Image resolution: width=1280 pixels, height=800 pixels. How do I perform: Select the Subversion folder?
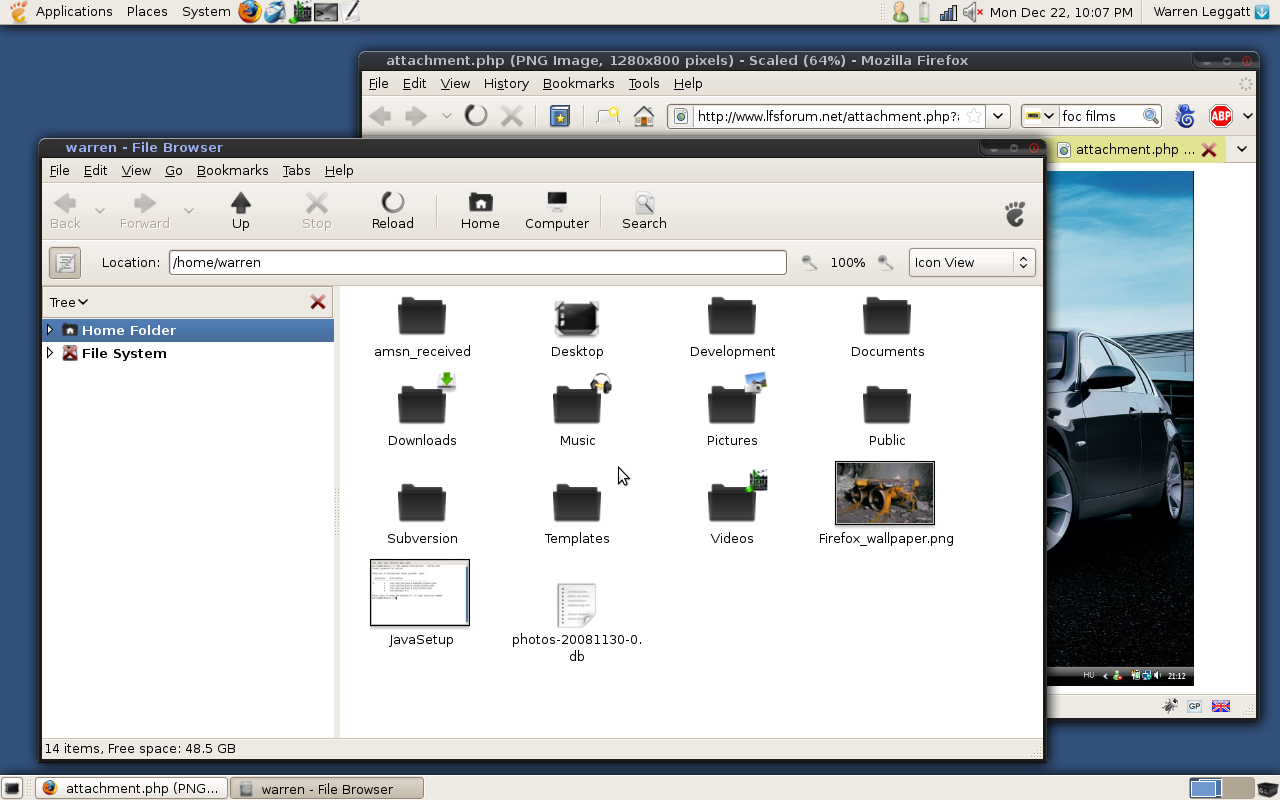pos(422,512)
